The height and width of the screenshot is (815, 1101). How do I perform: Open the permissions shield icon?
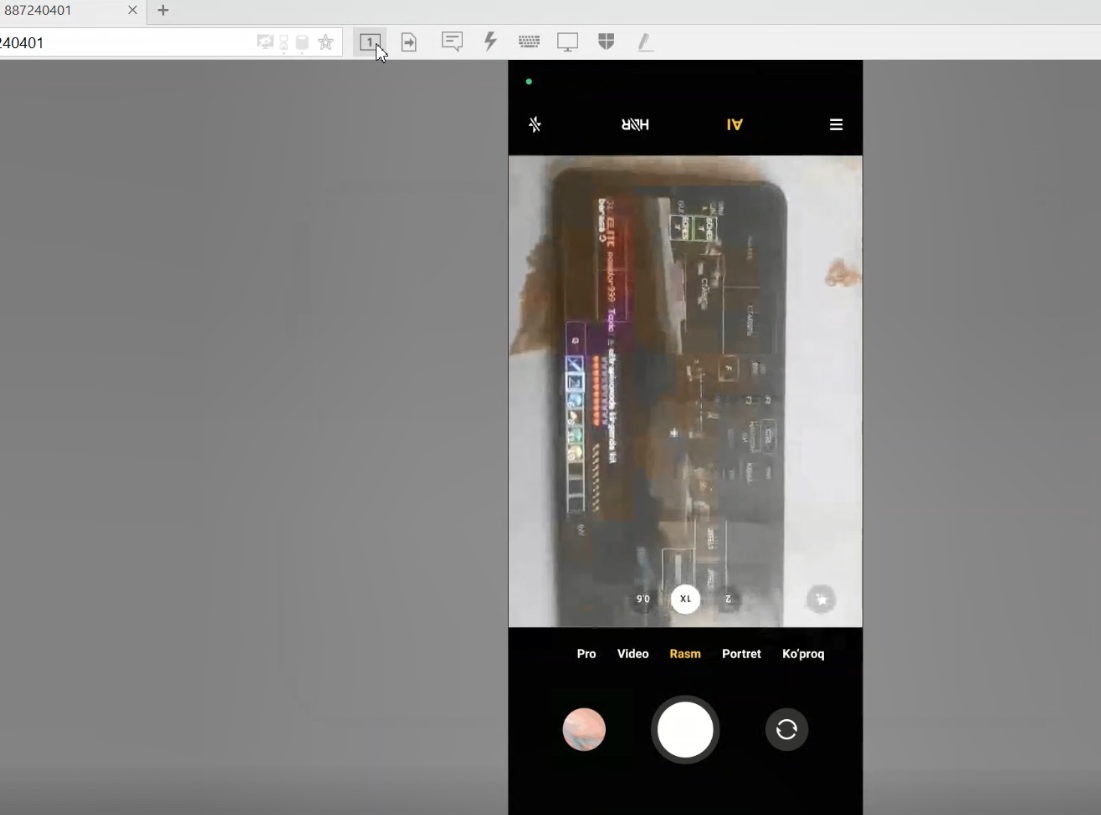point(606,41)
